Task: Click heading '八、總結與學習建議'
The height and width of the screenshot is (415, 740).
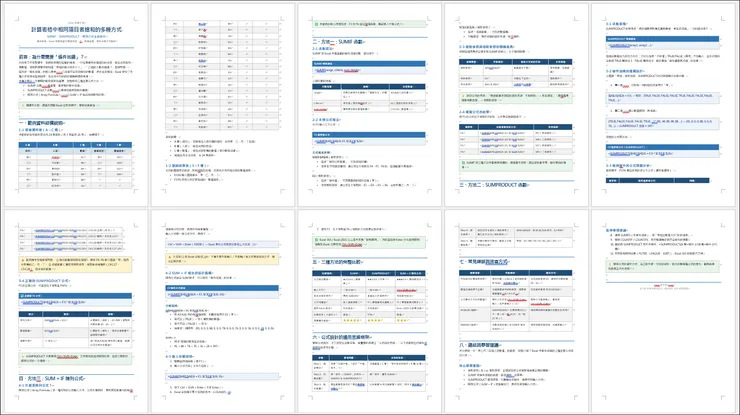Action: (479, 345)
